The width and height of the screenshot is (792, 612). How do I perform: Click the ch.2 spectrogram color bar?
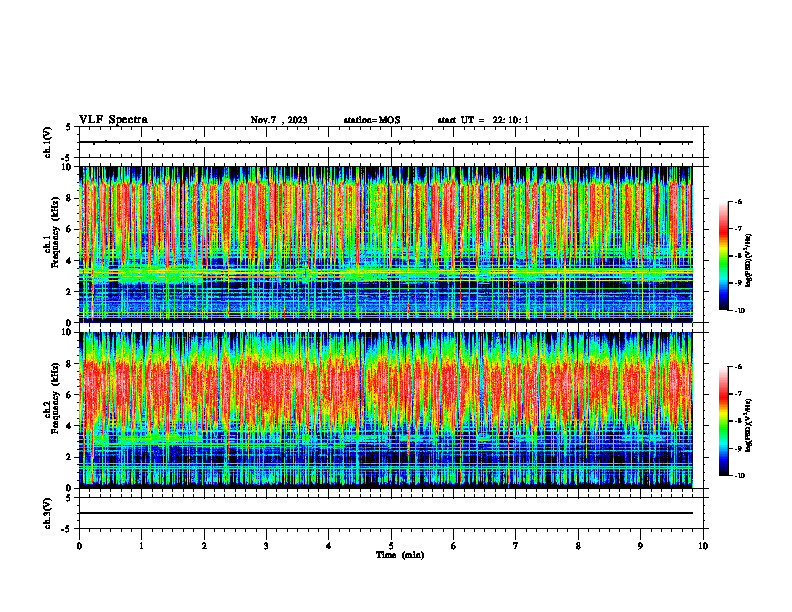point(723,421)
